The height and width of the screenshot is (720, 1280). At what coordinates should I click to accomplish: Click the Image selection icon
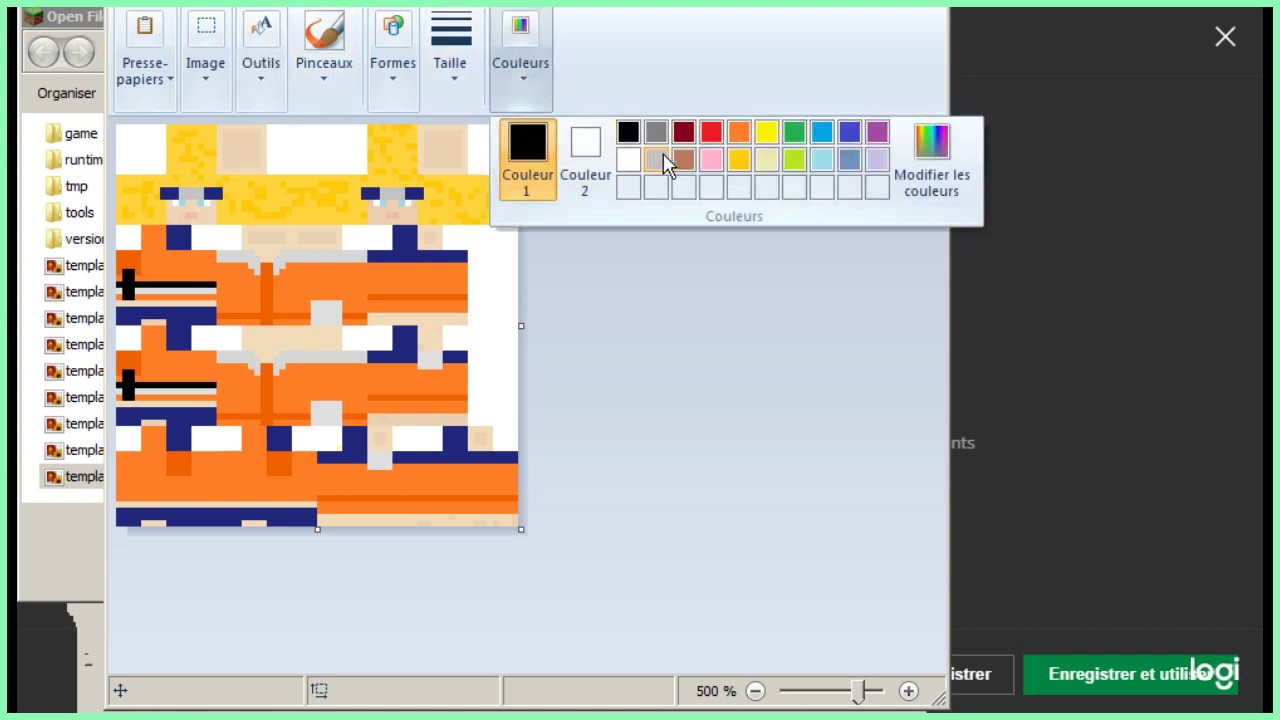click(205, 28)
